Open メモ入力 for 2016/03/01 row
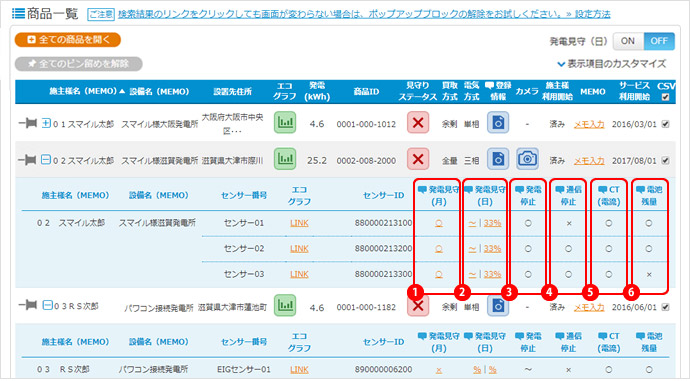The image size is (690, 381). pyautogui.click(x=589, y=125)
